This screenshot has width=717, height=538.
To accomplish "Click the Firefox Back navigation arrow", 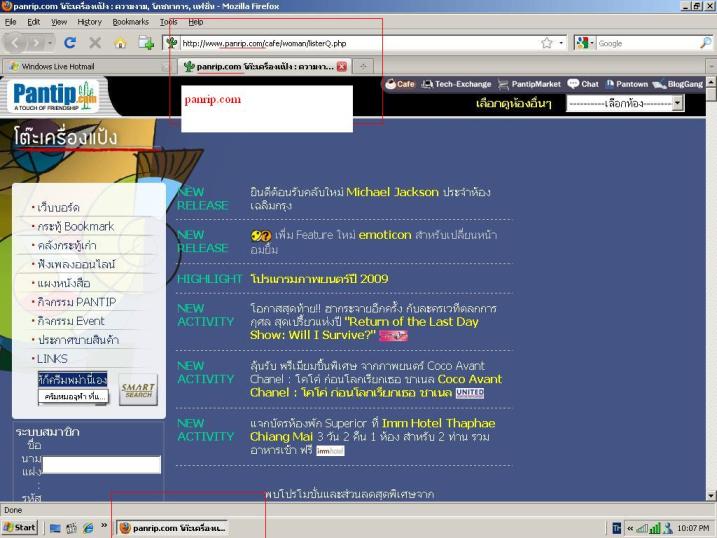I will (15, 43).
